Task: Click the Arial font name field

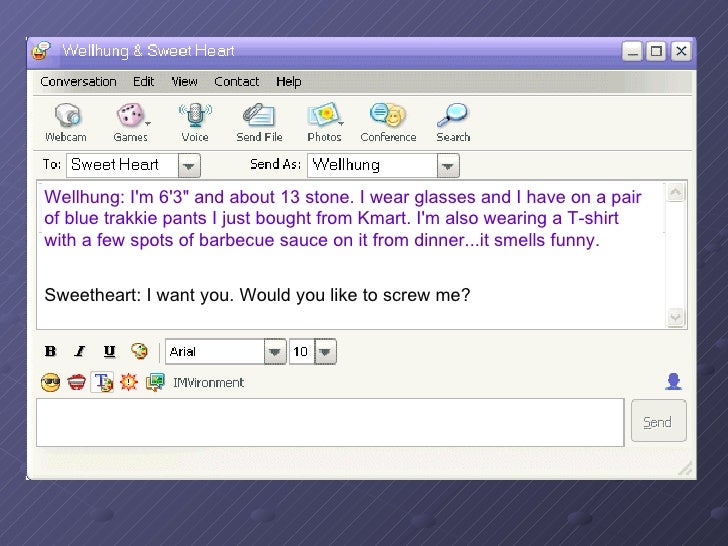Action: pos(215,351)
